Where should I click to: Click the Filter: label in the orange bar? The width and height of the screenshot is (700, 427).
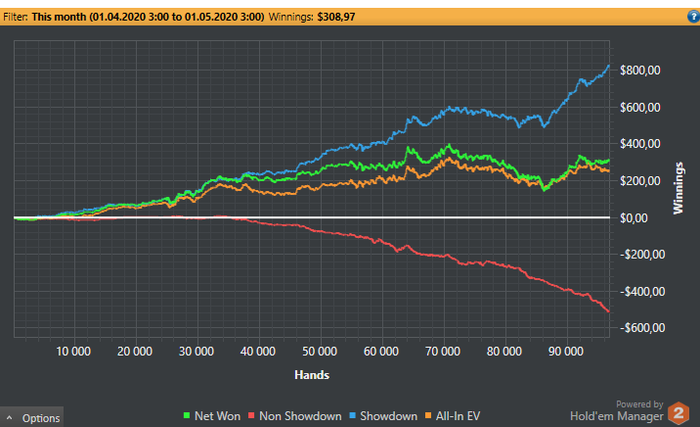pos(16,17)
